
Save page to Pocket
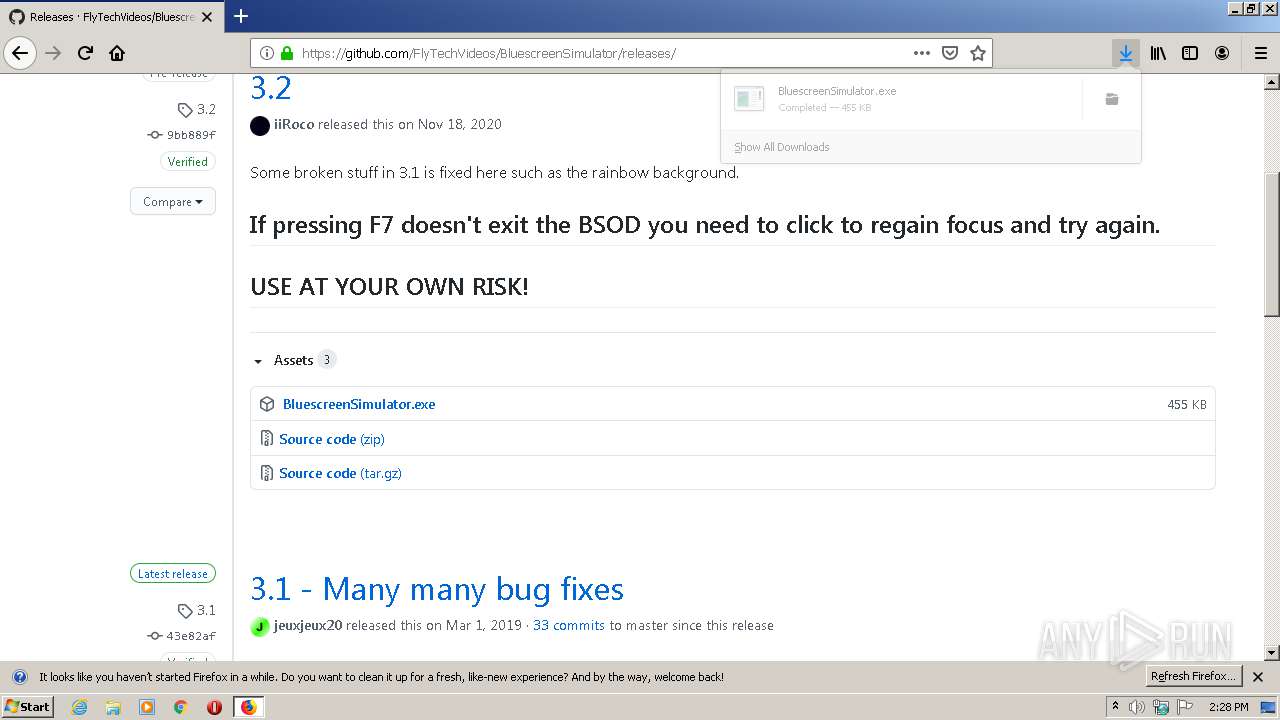tap(950, 53)
